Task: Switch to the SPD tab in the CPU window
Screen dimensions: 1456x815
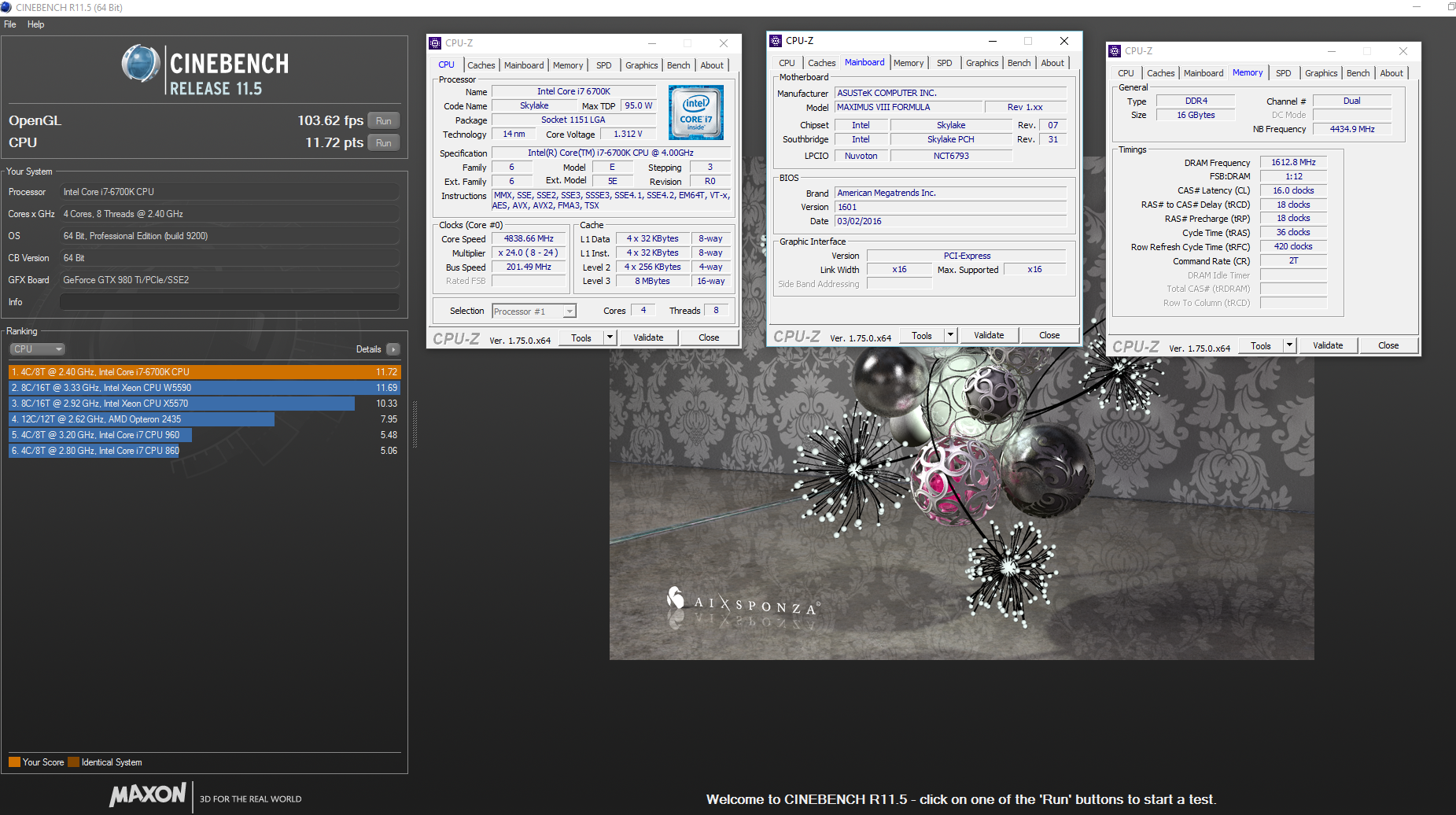Action: (x=604, y=65)
